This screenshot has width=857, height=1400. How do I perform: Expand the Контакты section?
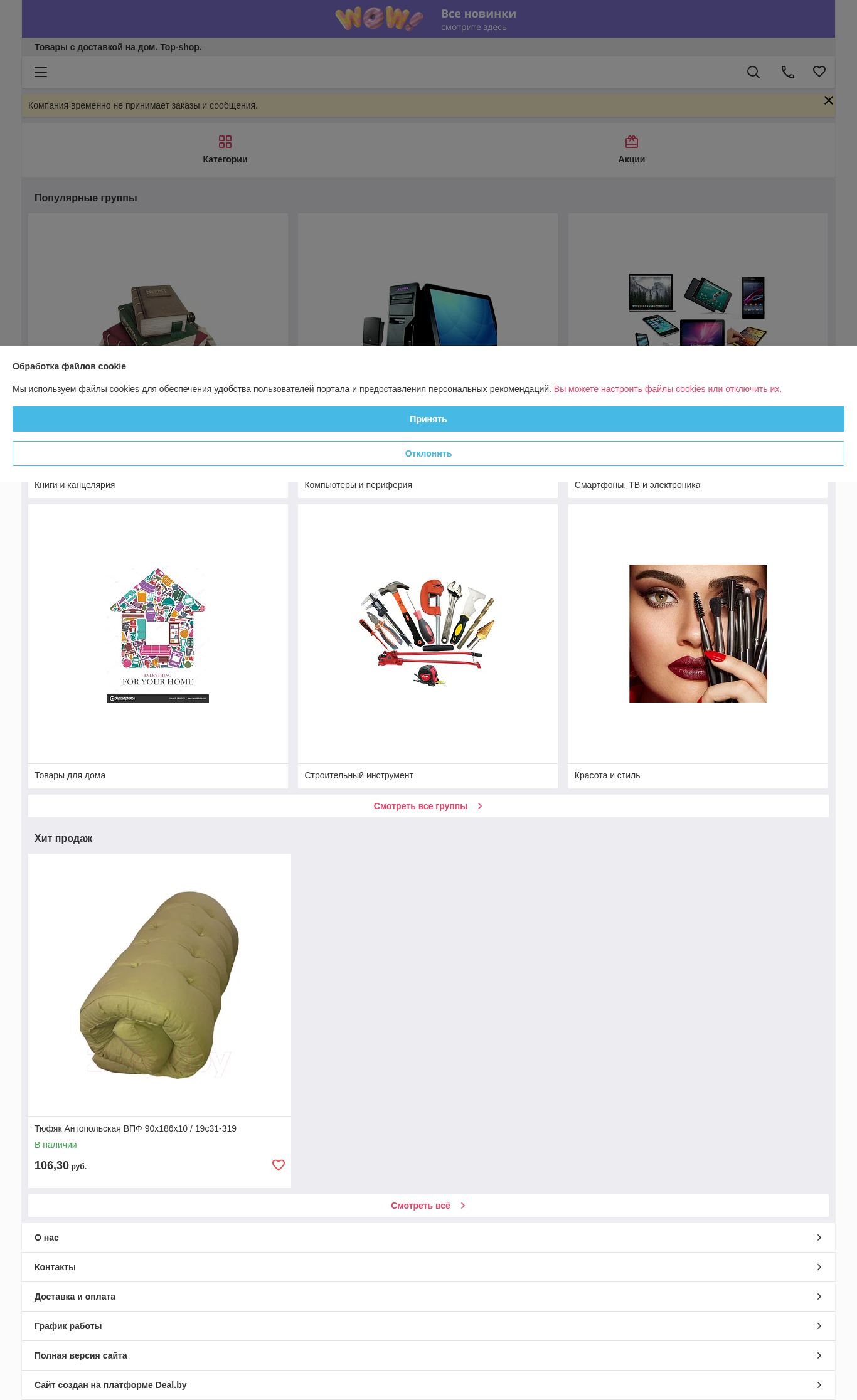[x=428, y=1267]
